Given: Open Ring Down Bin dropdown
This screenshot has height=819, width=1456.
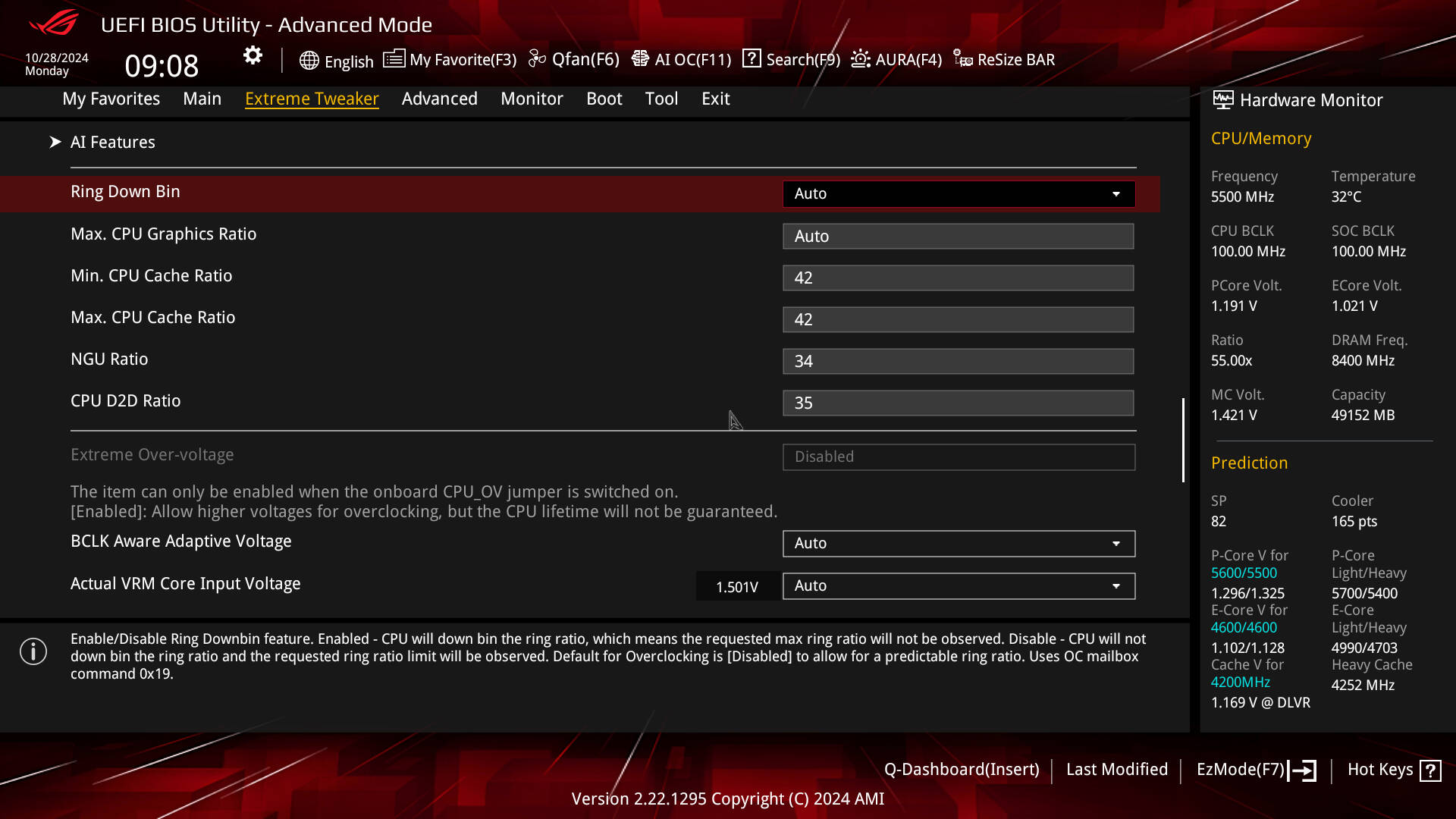Looking at the screenshot, I should tap(959, 194).
